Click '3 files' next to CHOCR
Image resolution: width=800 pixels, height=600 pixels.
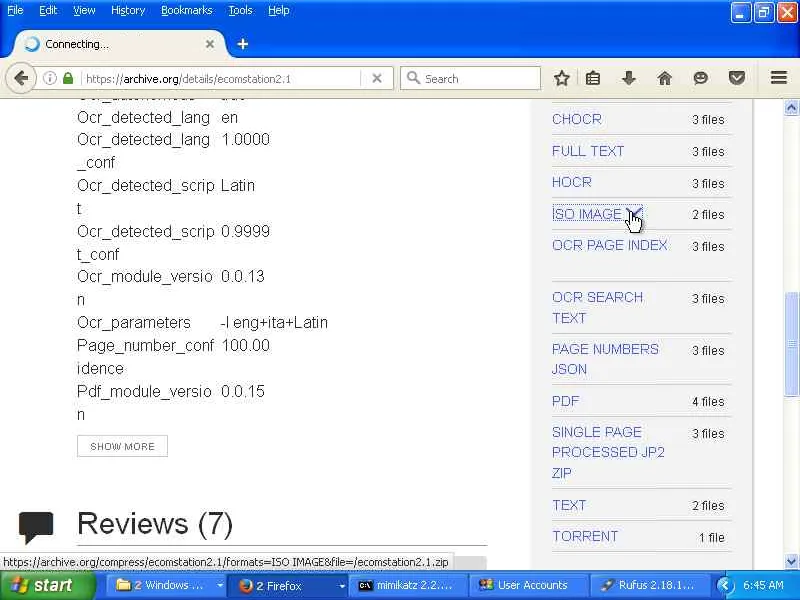tap(708, 119)
